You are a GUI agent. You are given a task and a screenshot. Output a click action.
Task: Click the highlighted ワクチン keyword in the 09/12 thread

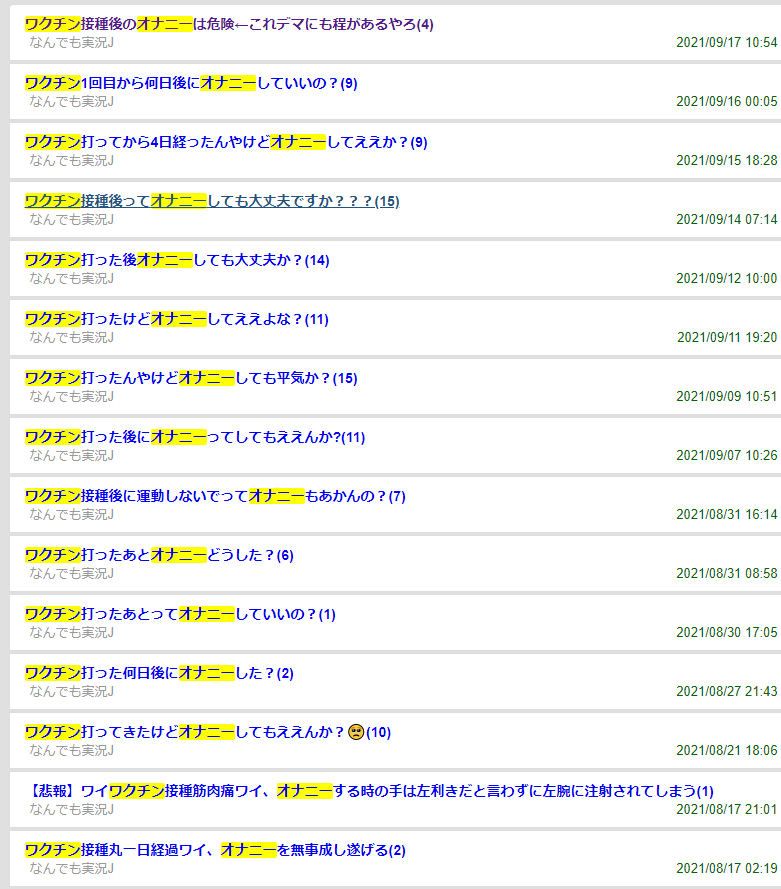[52, 260]
